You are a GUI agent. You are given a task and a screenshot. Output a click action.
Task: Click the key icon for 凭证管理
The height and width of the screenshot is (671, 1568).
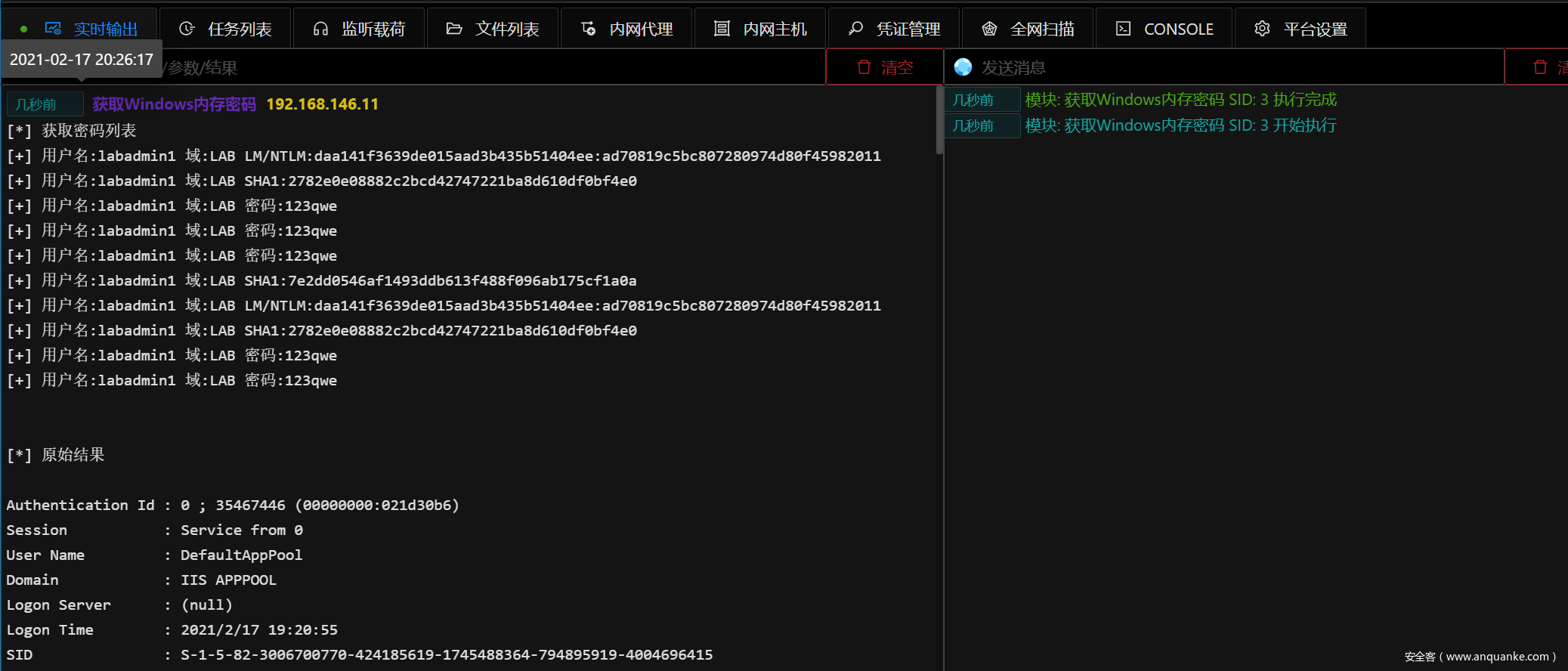pyautogui.click(x=855, y=29)
